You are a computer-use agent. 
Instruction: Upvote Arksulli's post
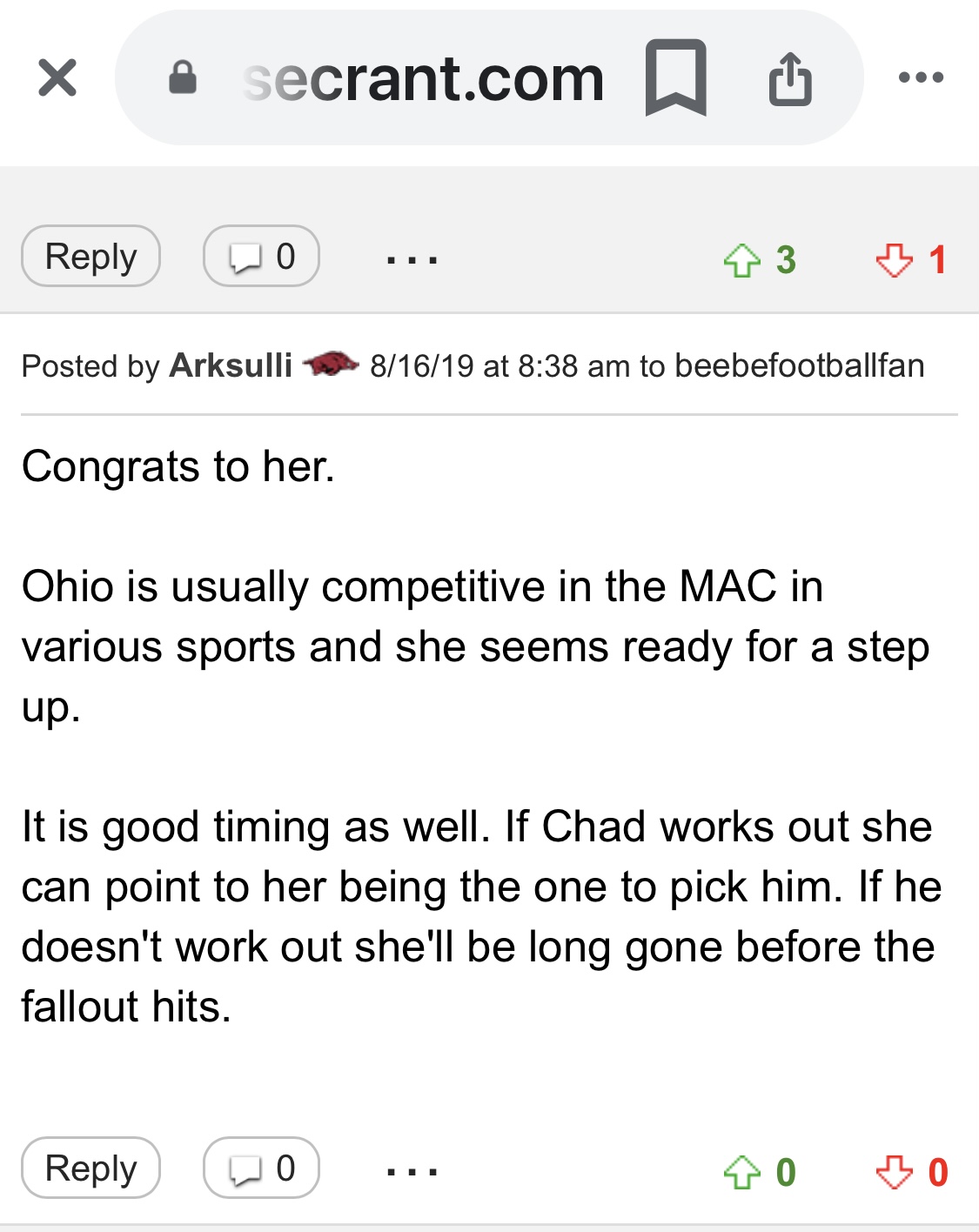(x=742, y=1172)
